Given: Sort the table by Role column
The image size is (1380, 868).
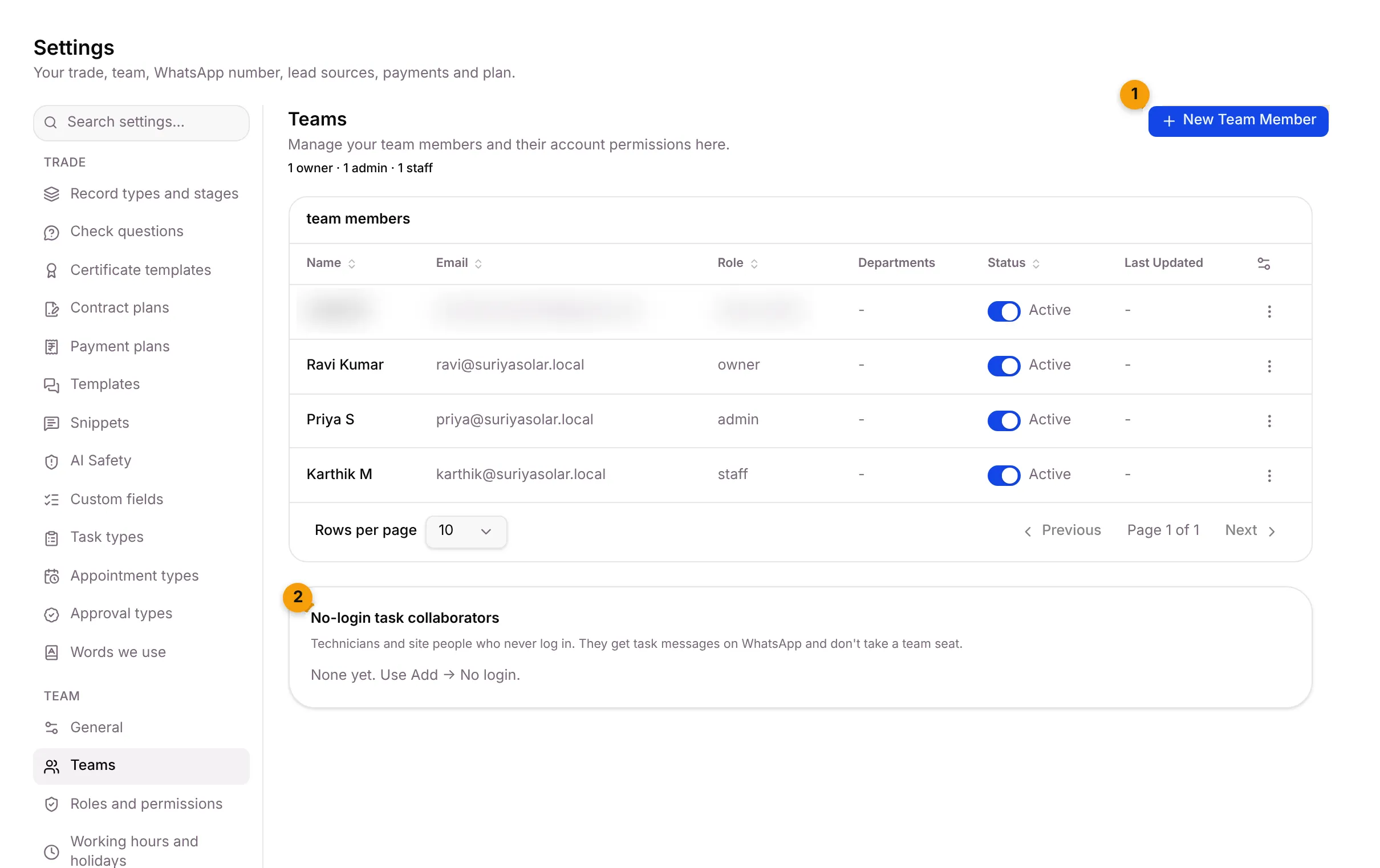Looking at the screenshot, I should pos(738,263).
